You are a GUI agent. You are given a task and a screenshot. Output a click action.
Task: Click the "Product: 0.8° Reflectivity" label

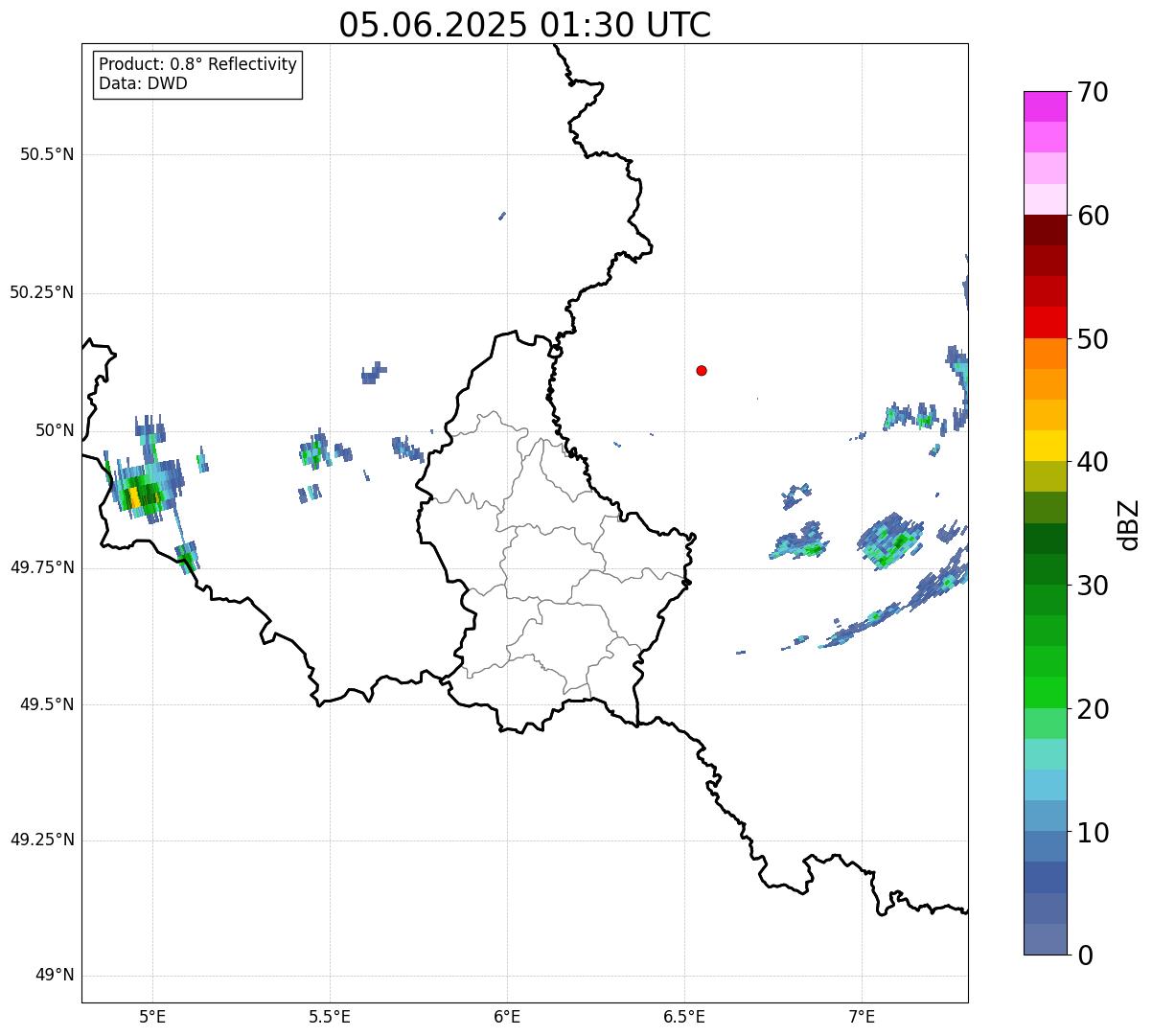198,64
